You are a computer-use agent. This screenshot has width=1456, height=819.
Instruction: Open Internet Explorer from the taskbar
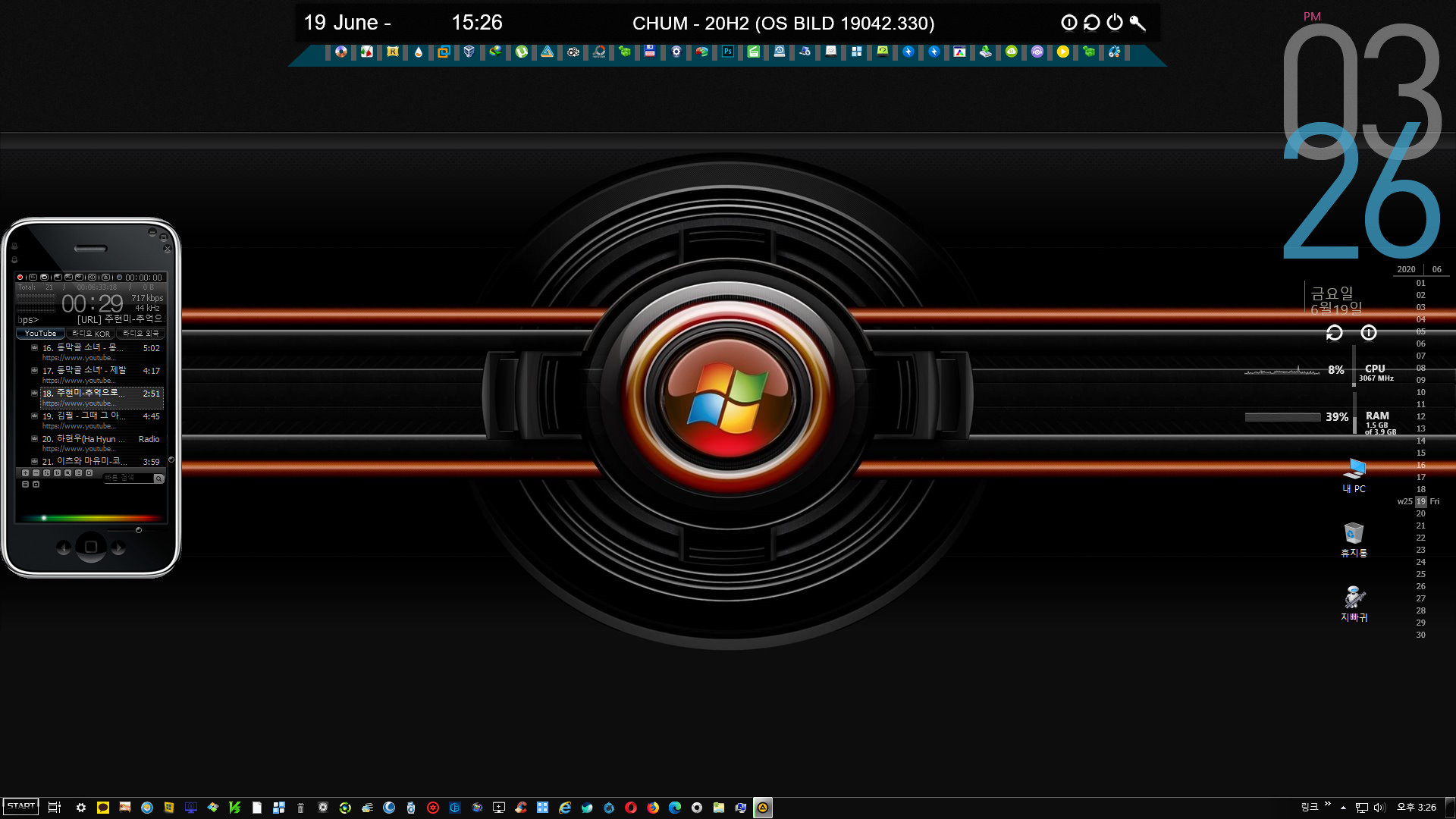coord(565,808)
